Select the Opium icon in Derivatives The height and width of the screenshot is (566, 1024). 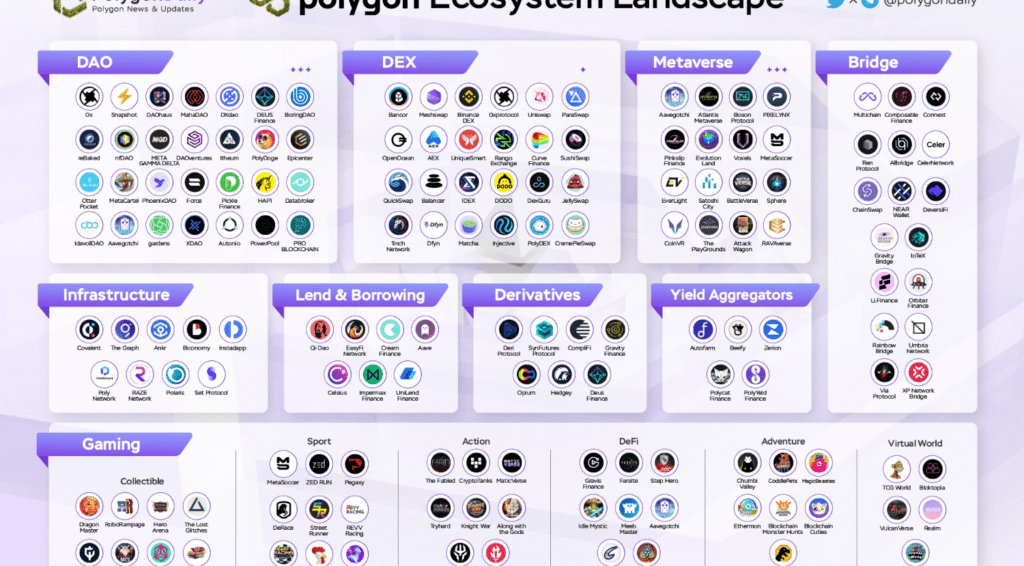[x=526, y=375]
